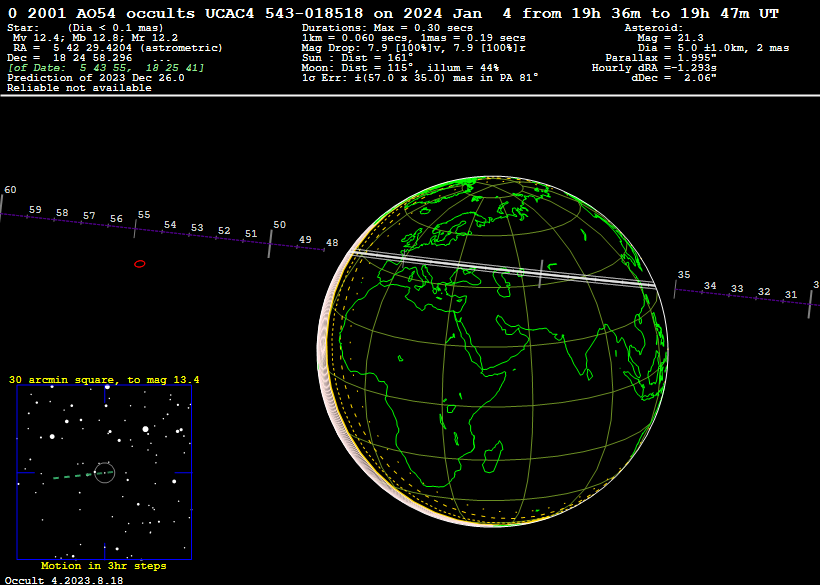Click the 'Asteroid:' heading

click(x=654, y=28)
